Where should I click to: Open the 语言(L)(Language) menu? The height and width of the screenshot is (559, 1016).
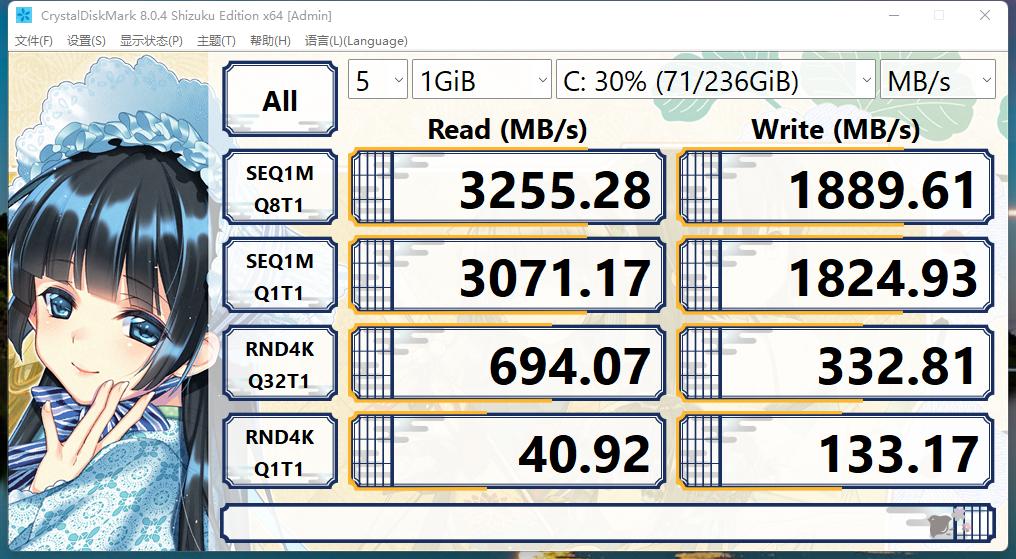pos(356,41)
